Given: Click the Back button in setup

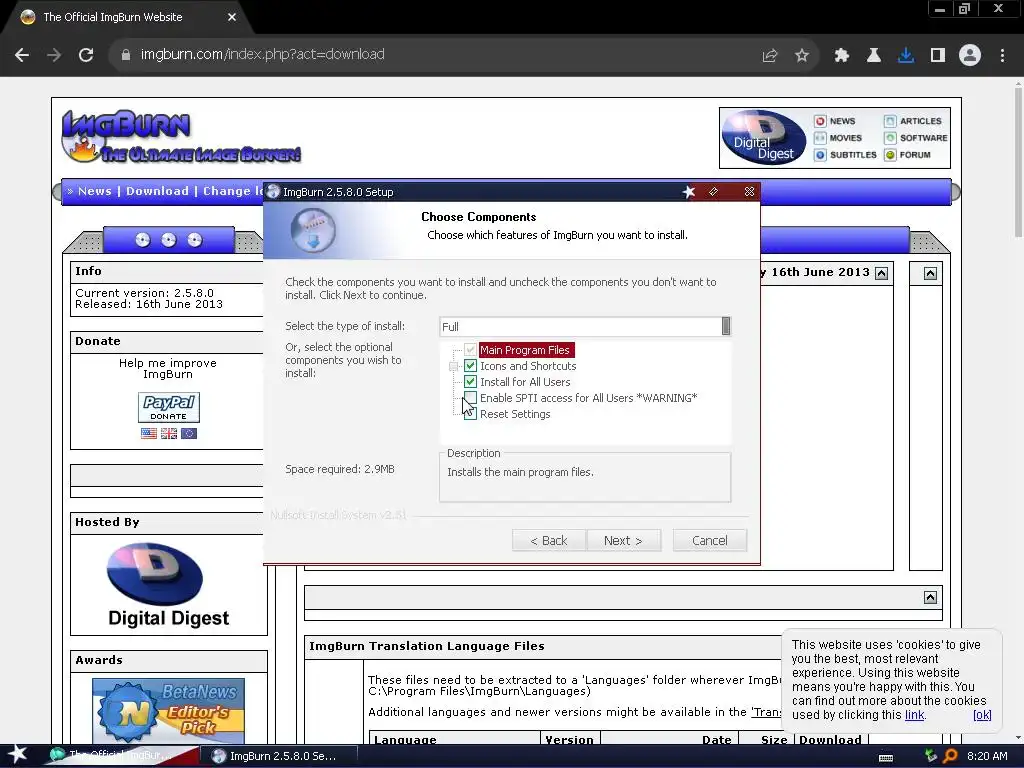Looking at the screenshot, I should (x=549, y=541).
